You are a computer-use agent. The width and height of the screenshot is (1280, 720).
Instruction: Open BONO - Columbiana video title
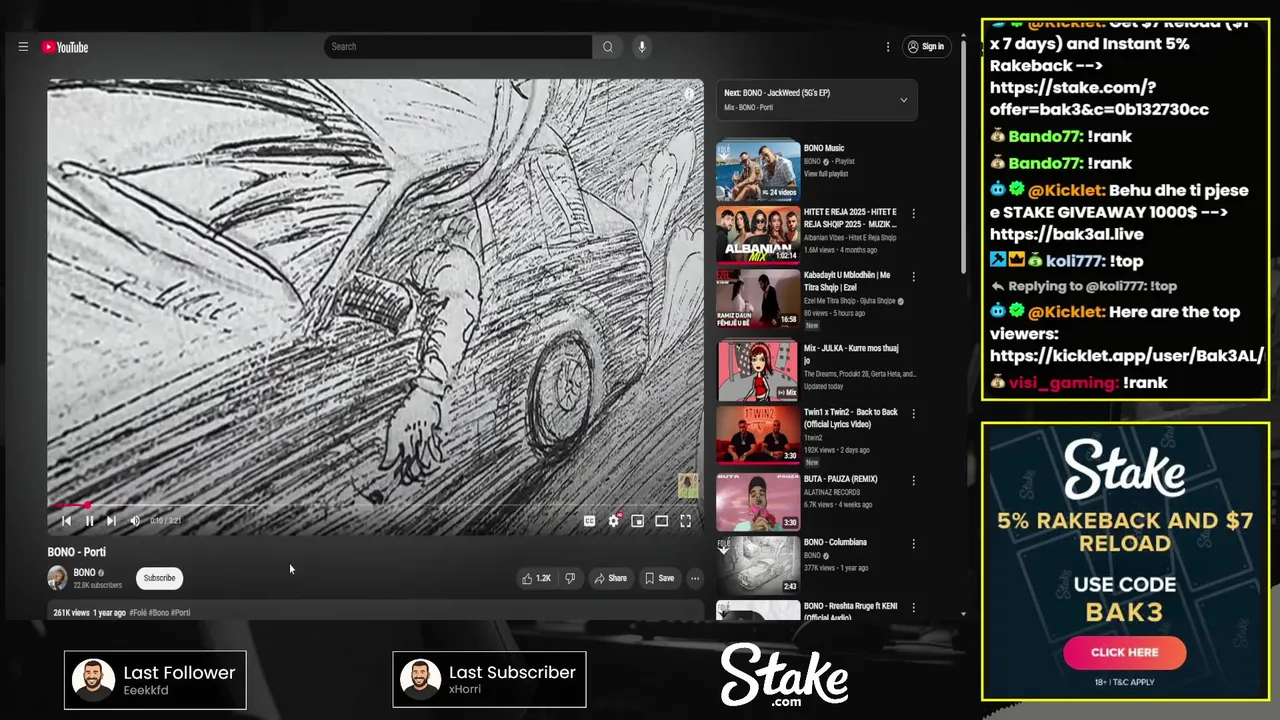click(835, 543)
